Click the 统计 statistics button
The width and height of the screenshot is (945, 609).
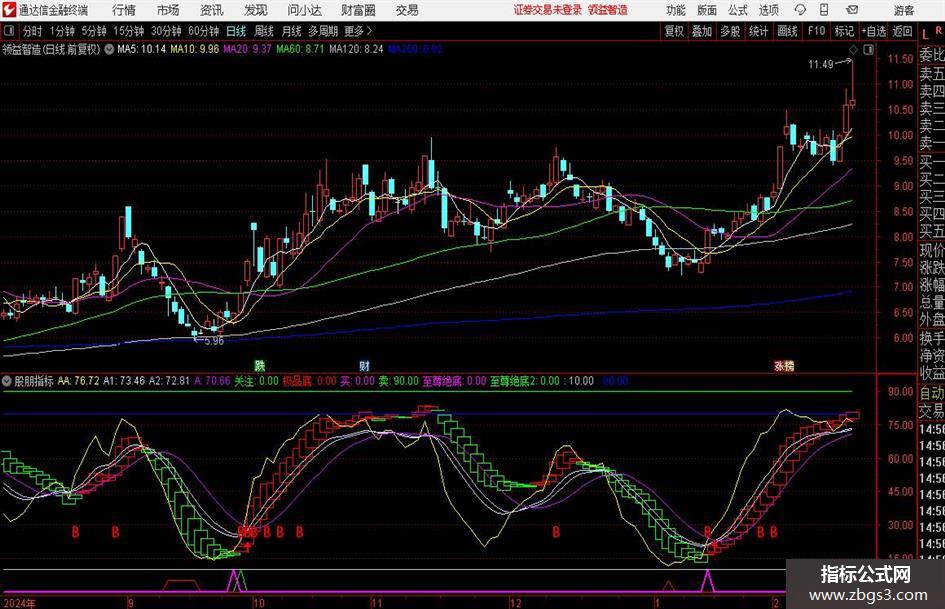click(x=758, y=31)
